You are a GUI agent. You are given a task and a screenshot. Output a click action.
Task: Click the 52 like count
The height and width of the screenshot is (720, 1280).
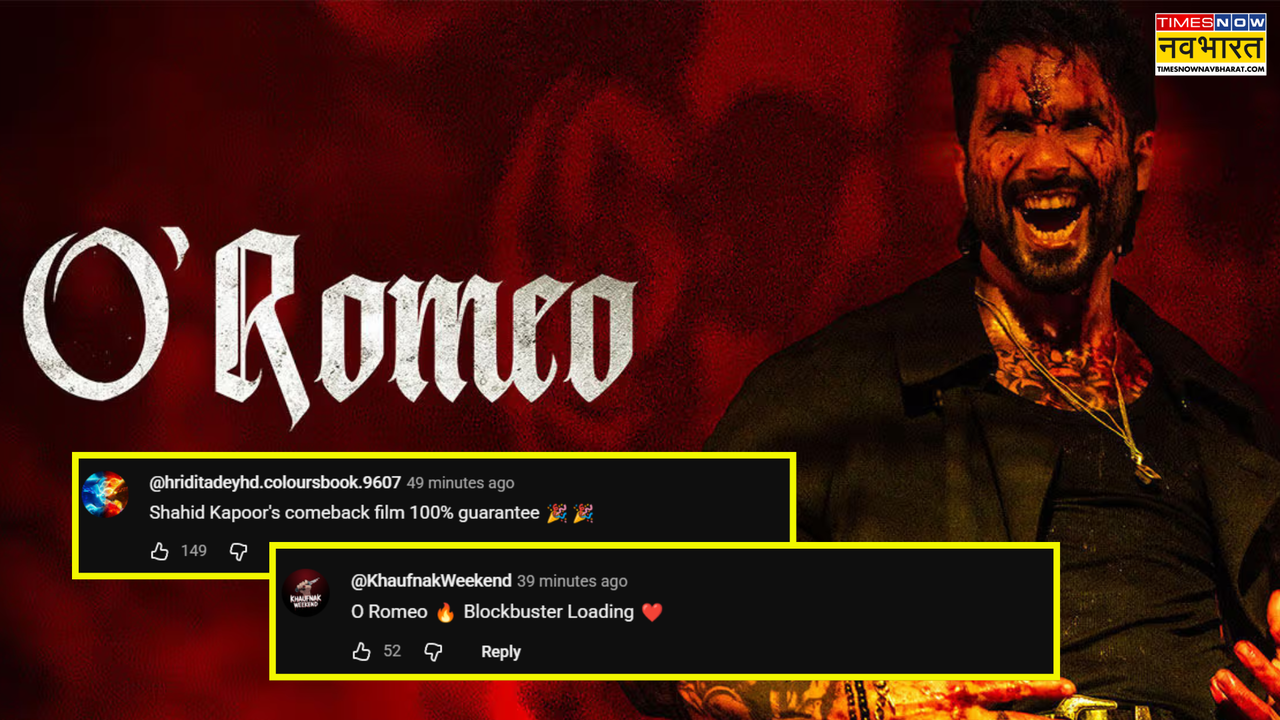[392, 651]
